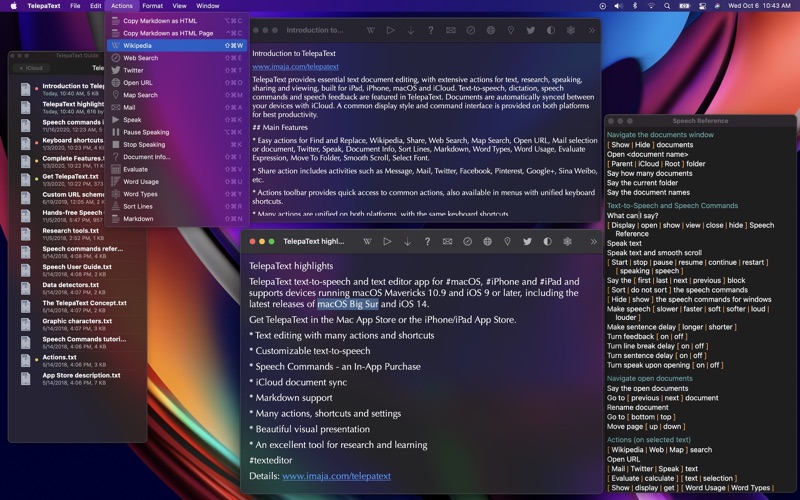Select Pause Speaking in the Actions menu
The height and width of the screenshot is (500, 800).
point(177,132)
